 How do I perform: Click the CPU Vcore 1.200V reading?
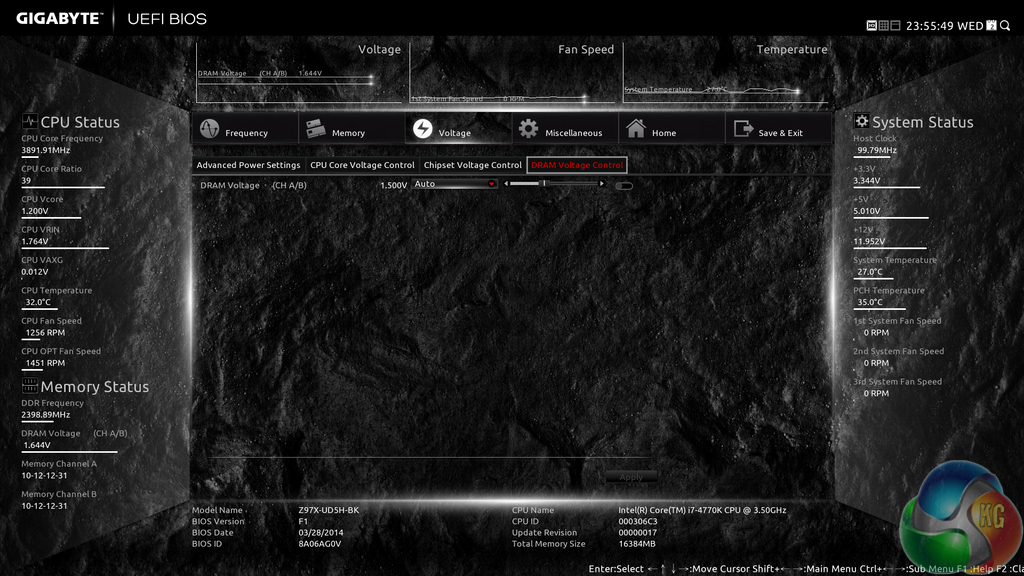(35, 211)
